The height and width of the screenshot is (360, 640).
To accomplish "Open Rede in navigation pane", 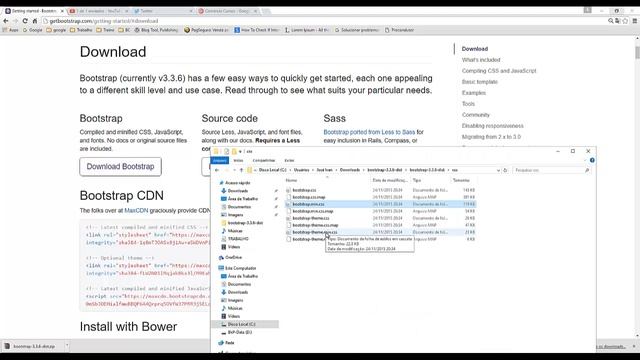I will point(229,343).
